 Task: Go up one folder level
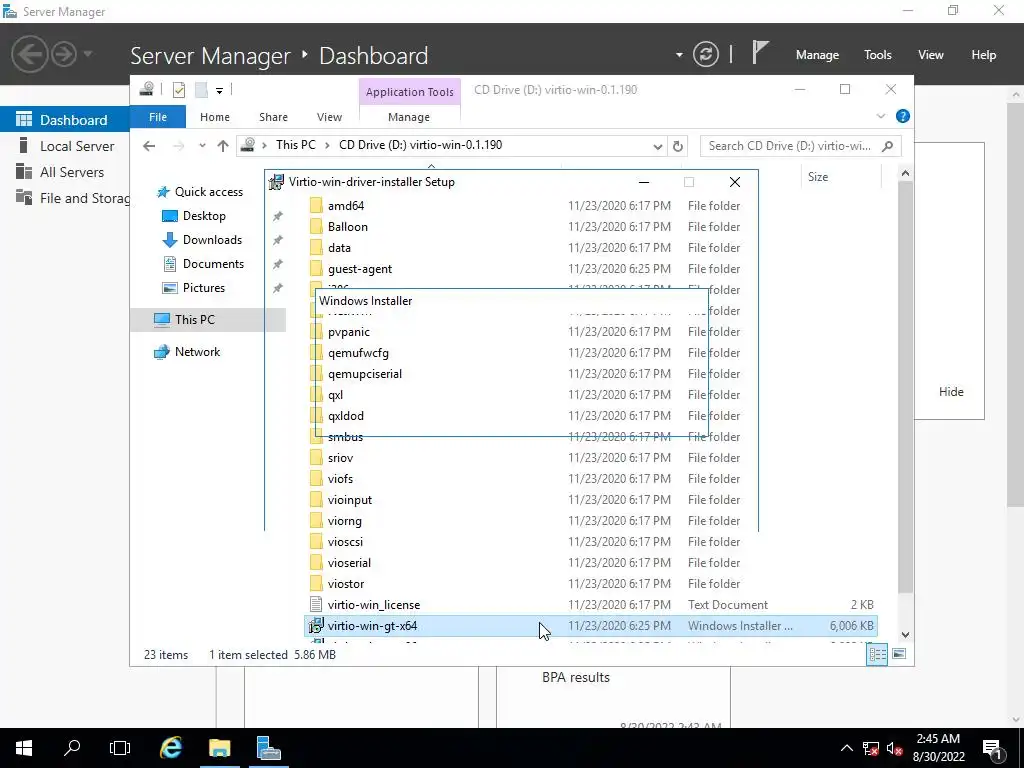[223, 146]
